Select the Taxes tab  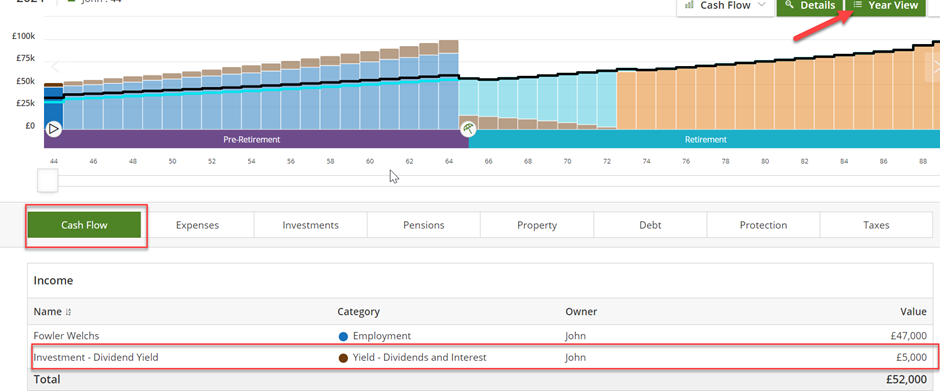click(876, 225)
